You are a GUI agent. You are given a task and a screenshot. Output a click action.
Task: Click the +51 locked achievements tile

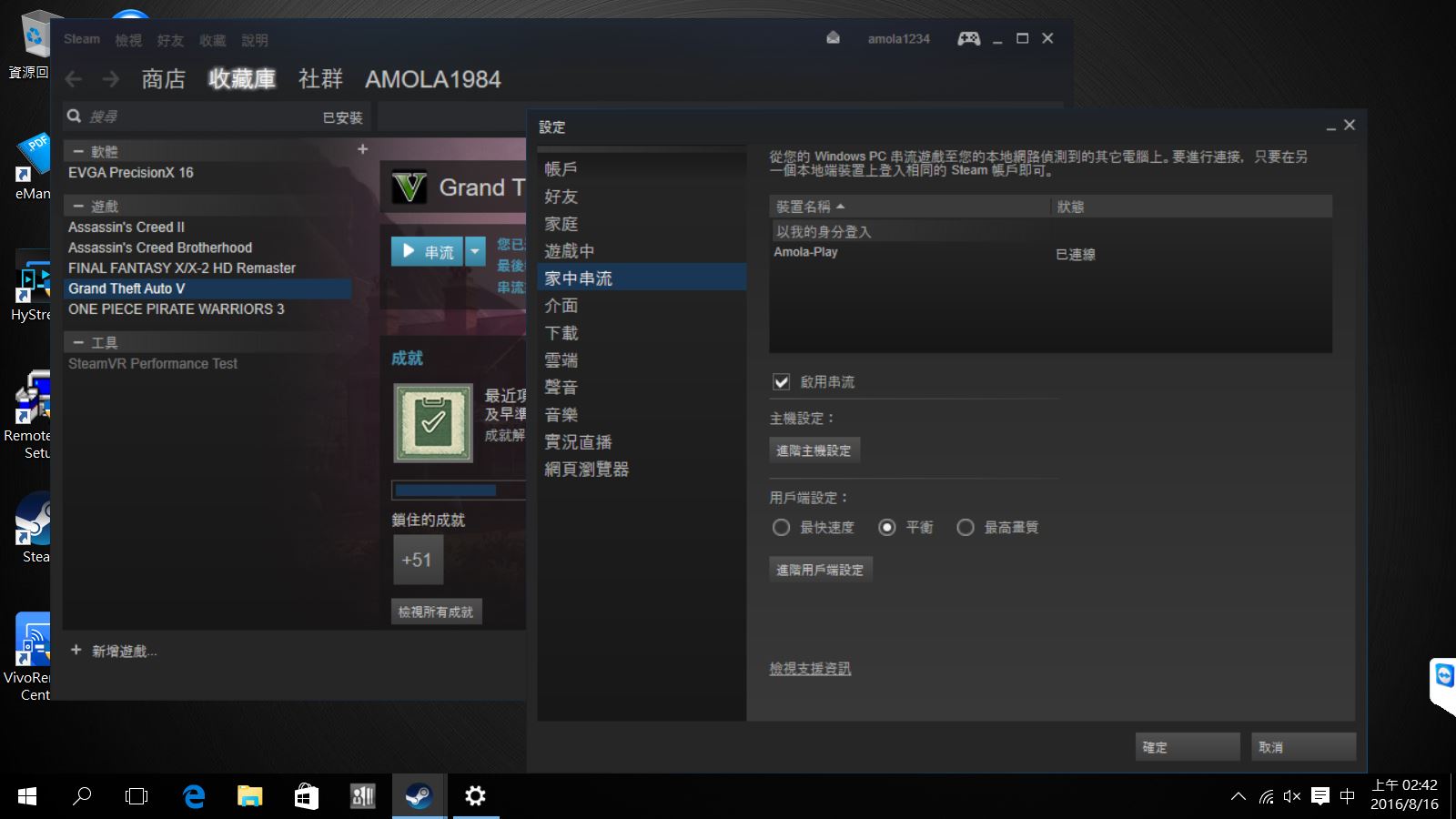coord(418,560)
